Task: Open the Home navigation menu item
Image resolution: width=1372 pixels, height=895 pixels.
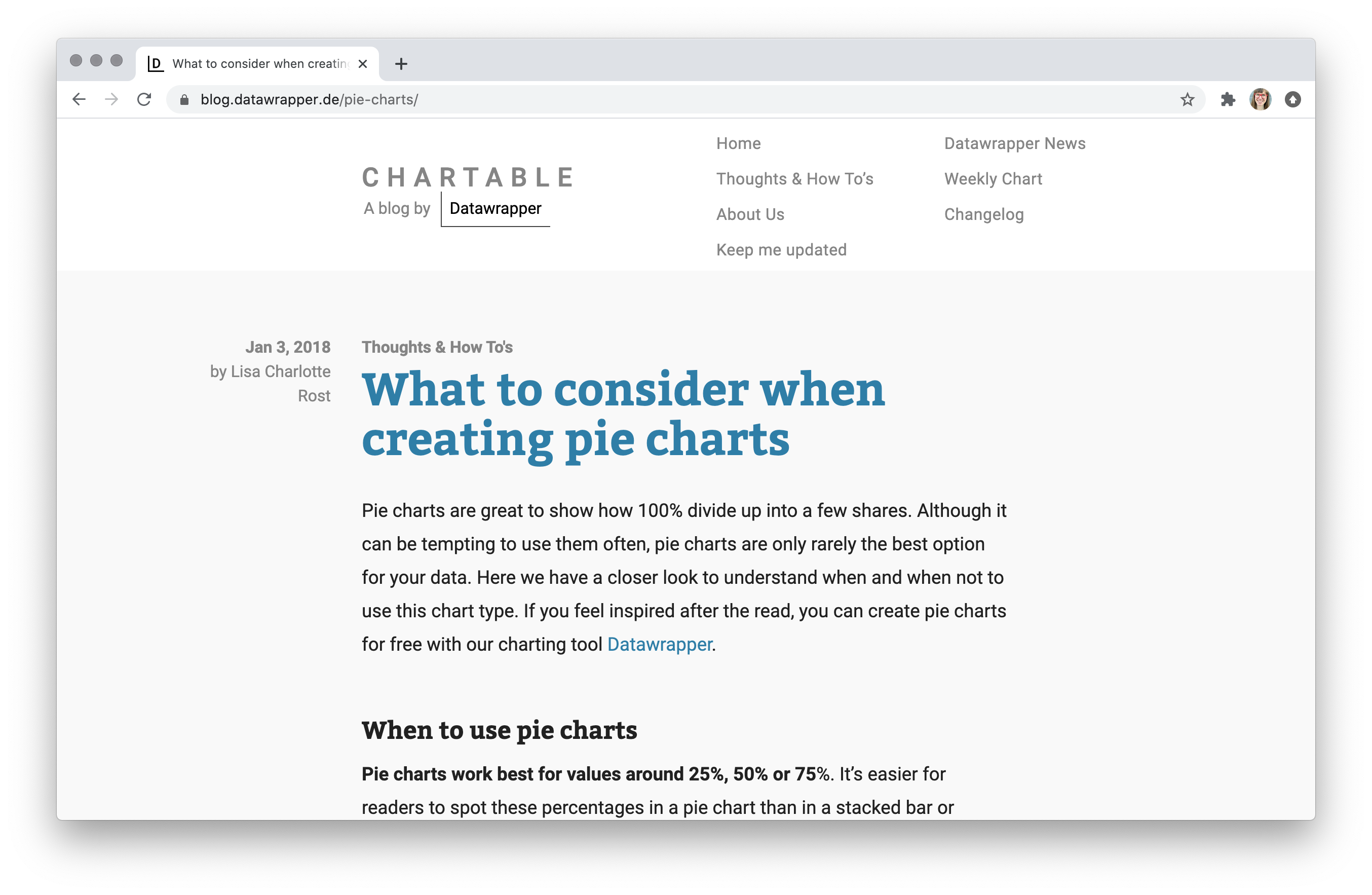Action: click(739, 143)
